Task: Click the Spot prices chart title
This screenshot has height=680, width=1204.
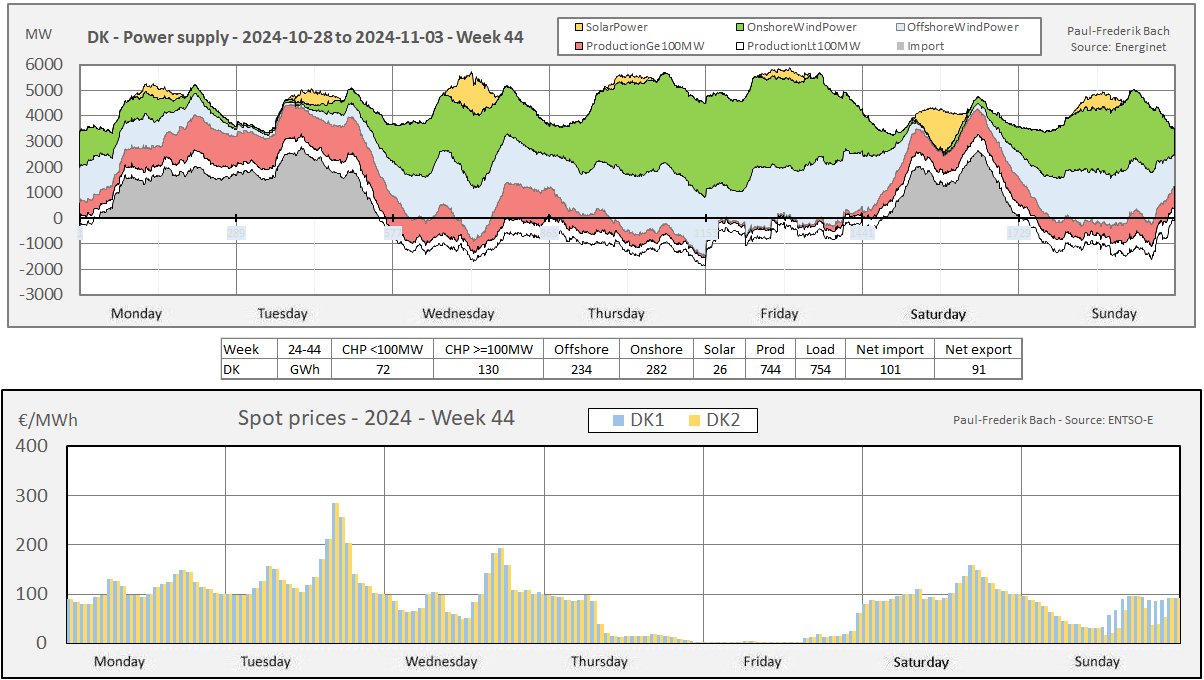Action: pyautogui.click(x=376, y=418)
